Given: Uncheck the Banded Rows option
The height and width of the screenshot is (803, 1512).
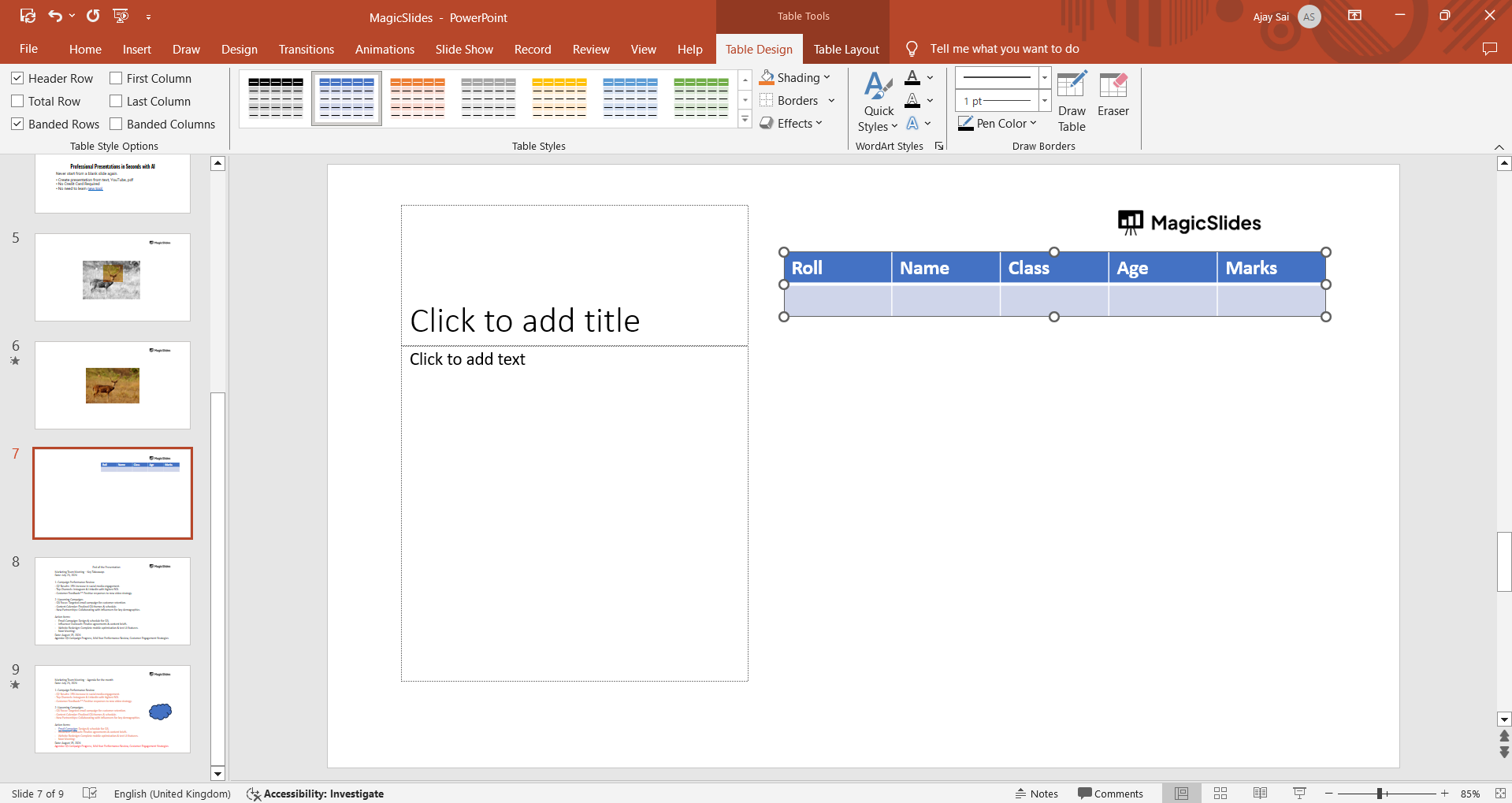Looking at the screenshot, I should [x=17, y=124].
